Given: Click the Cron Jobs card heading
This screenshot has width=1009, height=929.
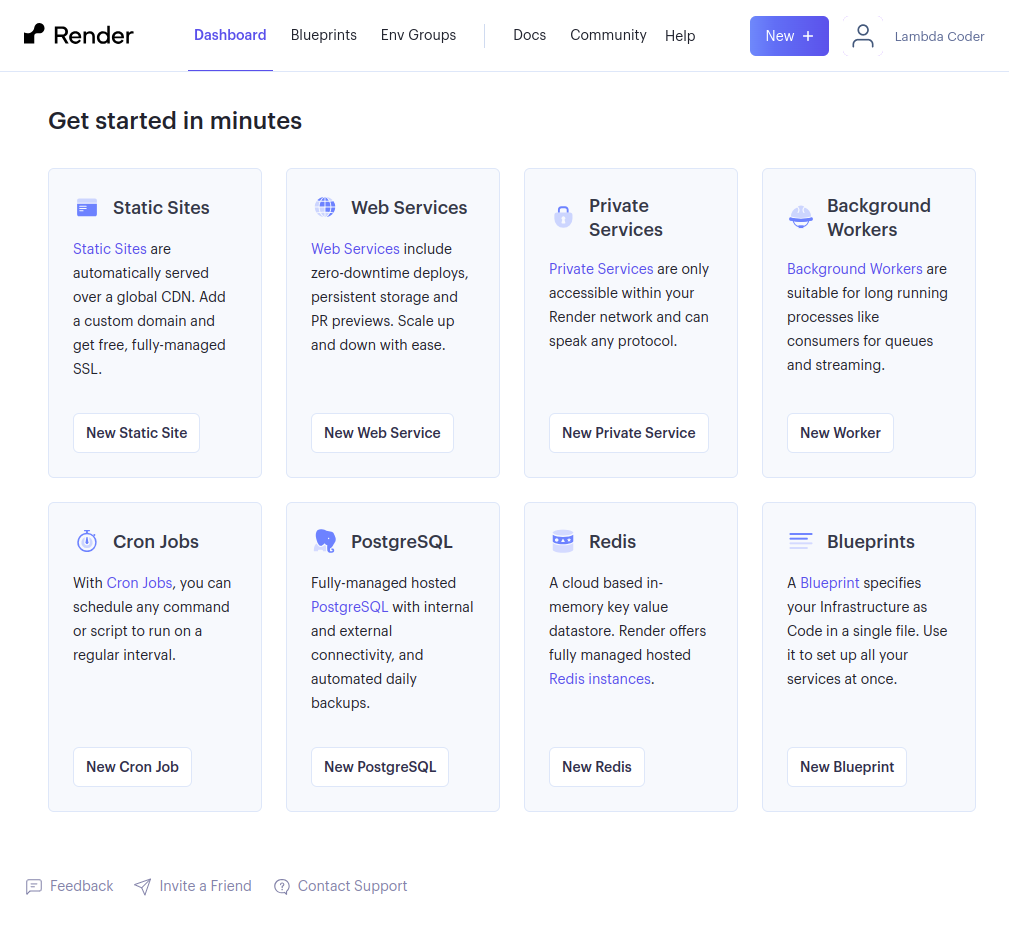Looking at the screenshot, I should click(156, 542).
